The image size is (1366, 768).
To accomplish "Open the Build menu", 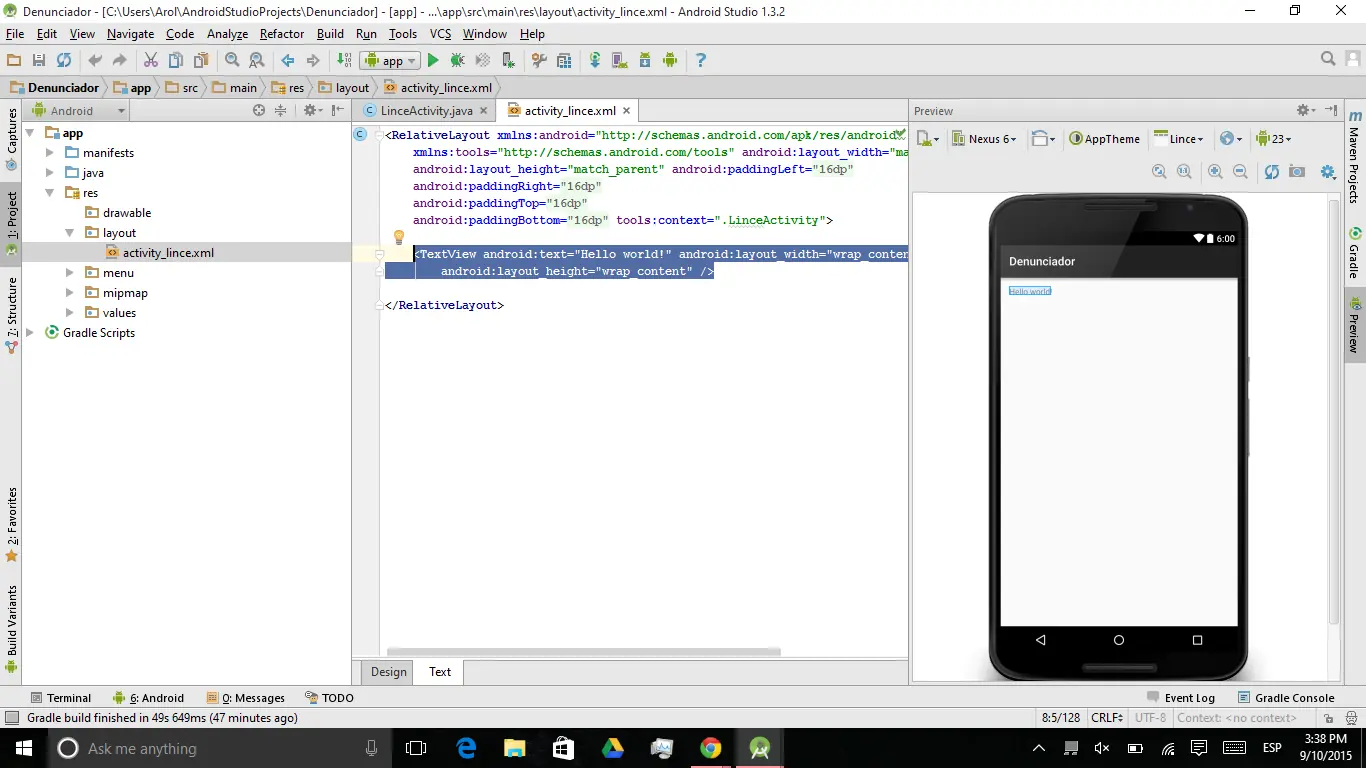I will tap(330, 34).
